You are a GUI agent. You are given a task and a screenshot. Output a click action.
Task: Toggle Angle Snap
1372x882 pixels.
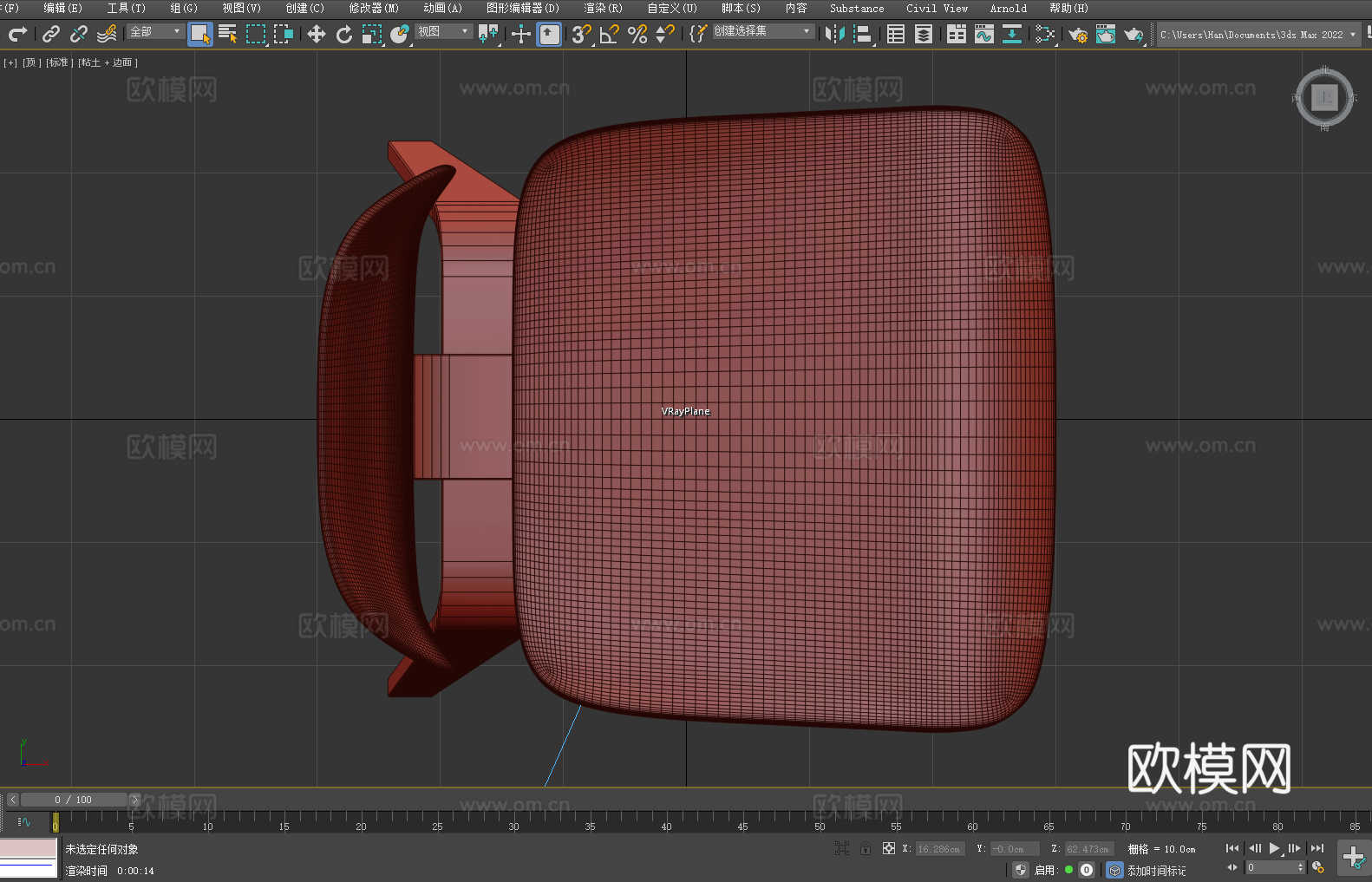tap(610, 34)
